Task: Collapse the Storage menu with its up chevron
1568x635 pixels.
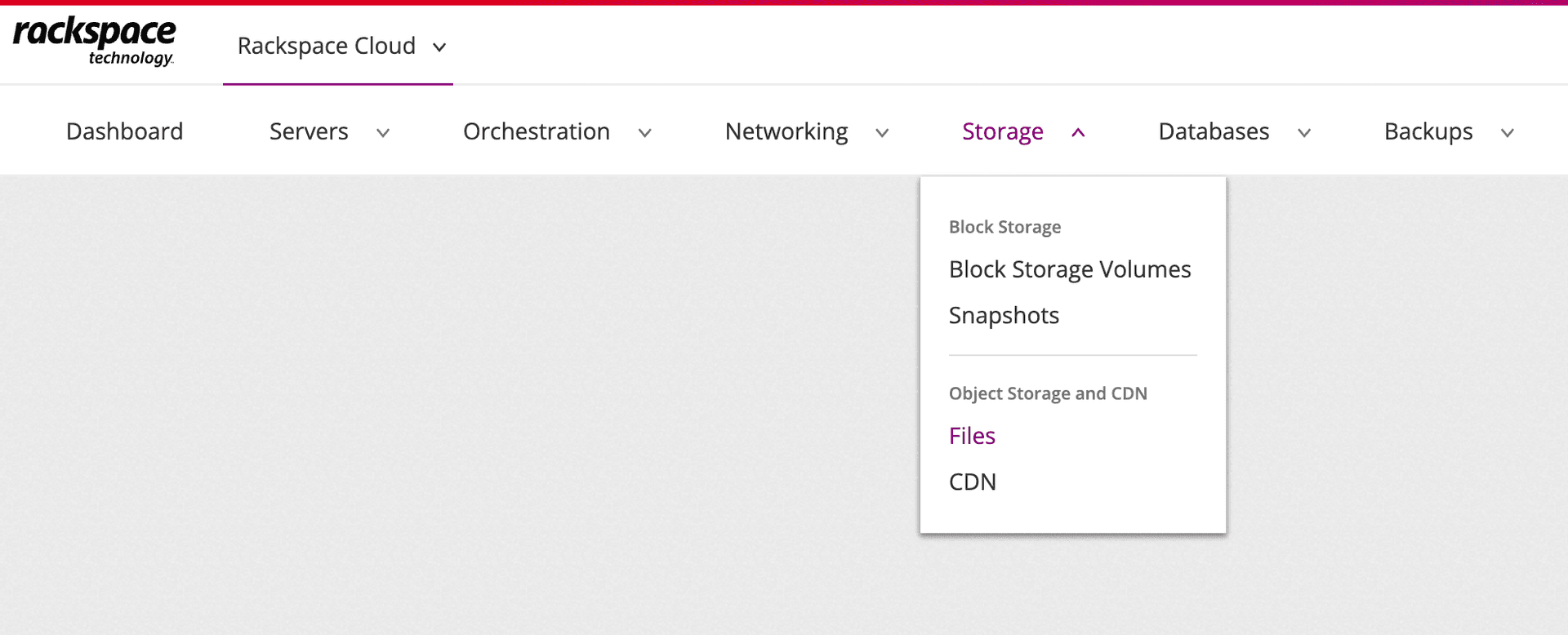Action: 1078,132
